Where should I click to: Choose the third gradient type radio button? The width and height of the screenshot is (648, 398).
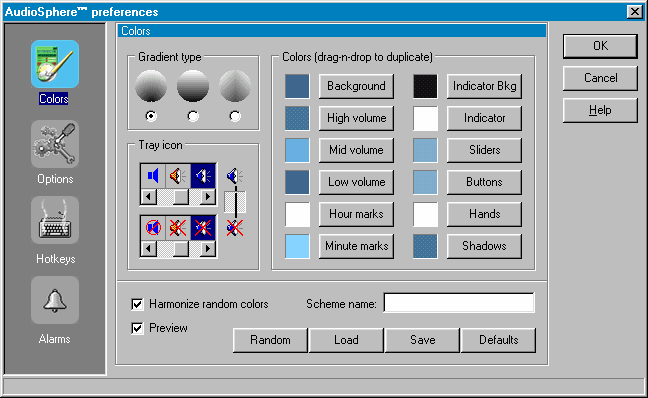[x=235, y=116]
